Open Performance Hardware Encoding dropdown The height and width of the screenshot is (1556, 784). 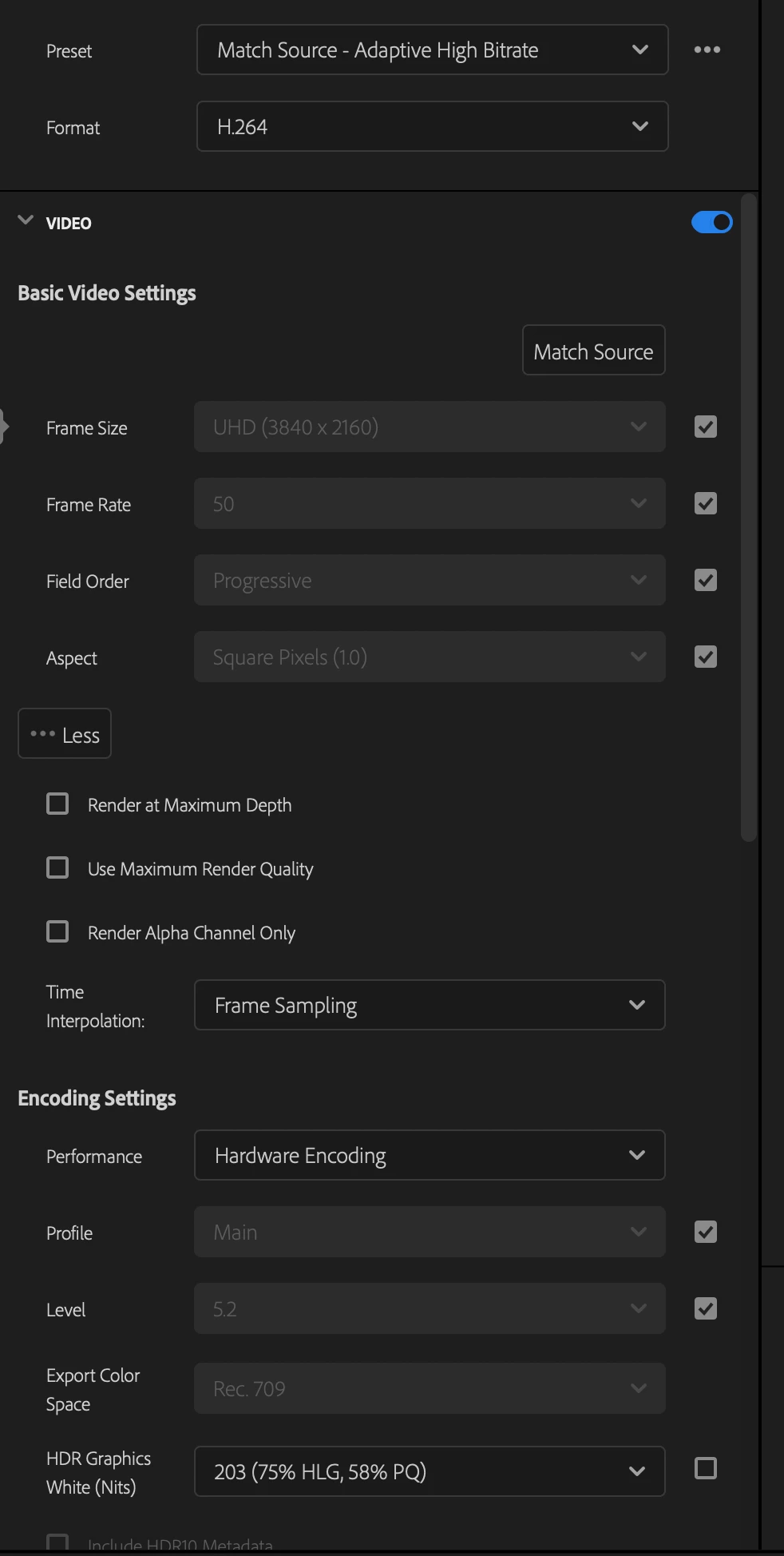pyautogui.click(x=430, y=1155)
